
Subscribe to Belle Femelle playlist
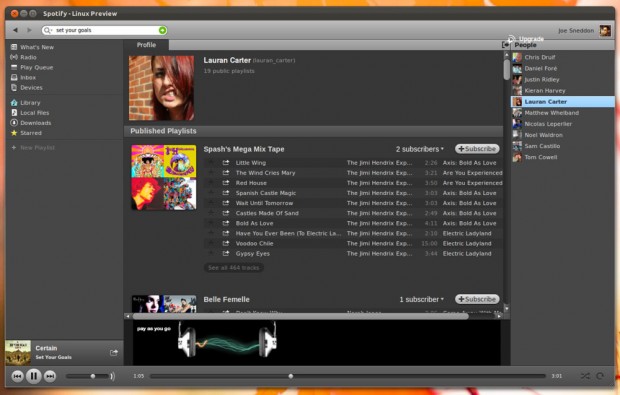point(477,299)
